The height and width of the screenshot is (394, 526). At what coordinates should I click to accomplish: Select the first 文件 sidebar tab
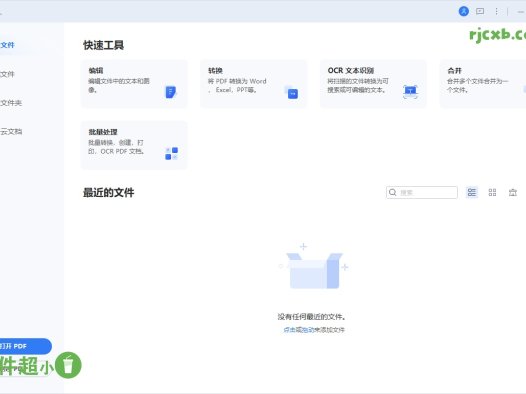(x=7, y=45)
